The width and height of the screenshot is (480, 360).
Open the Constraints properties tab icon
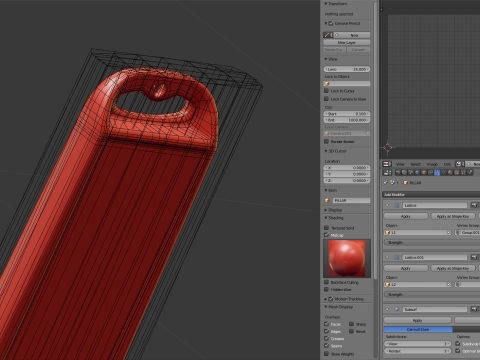[431, 172]
